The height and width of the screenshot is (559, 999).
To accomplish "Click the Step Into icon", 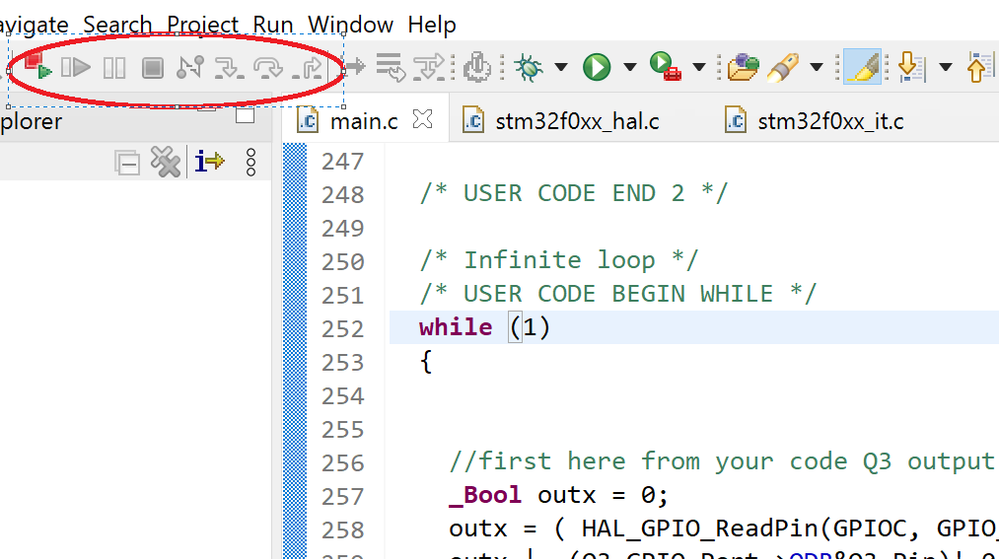I will [229, 68].
